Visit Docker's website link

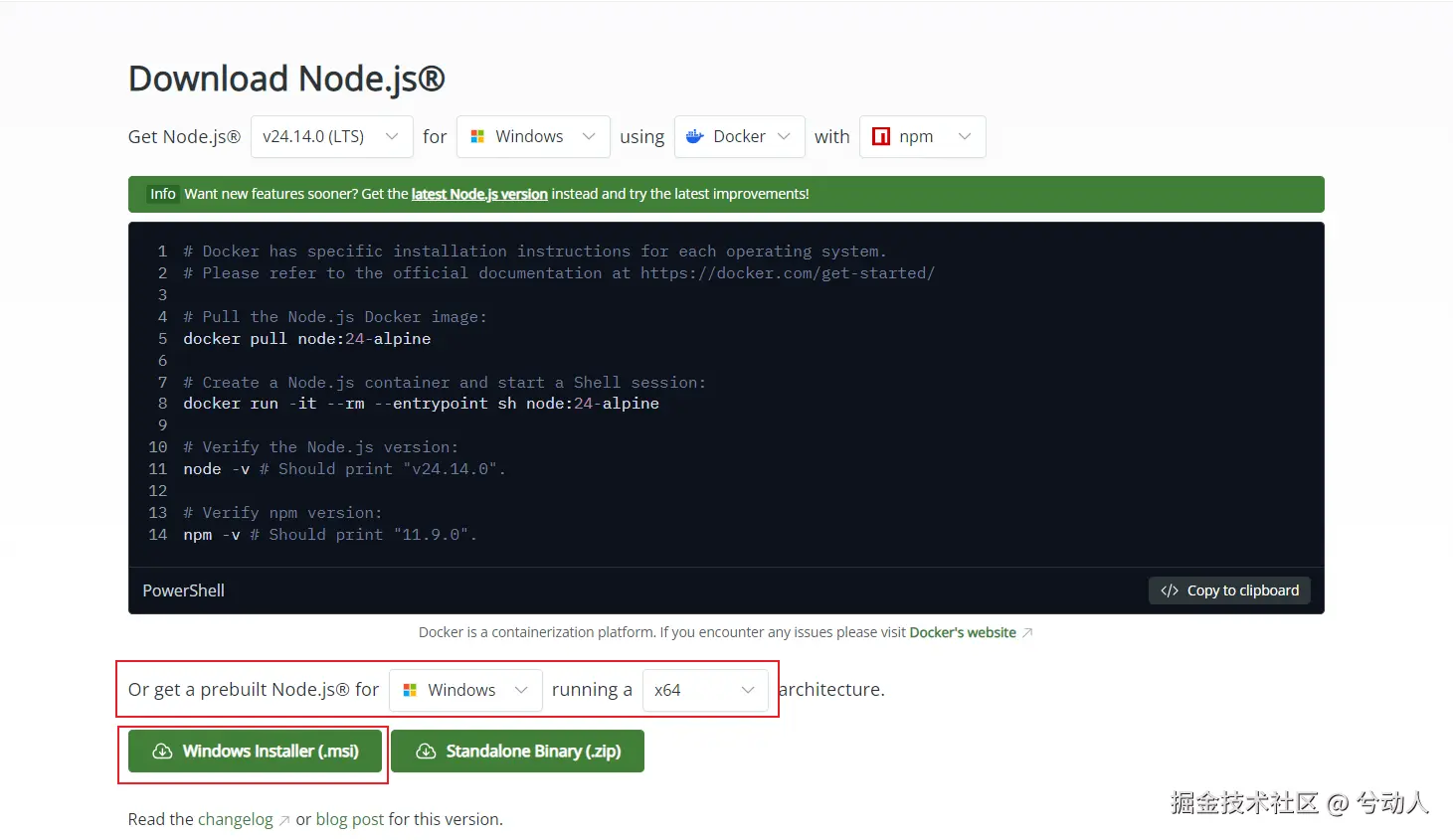(963, 632)
